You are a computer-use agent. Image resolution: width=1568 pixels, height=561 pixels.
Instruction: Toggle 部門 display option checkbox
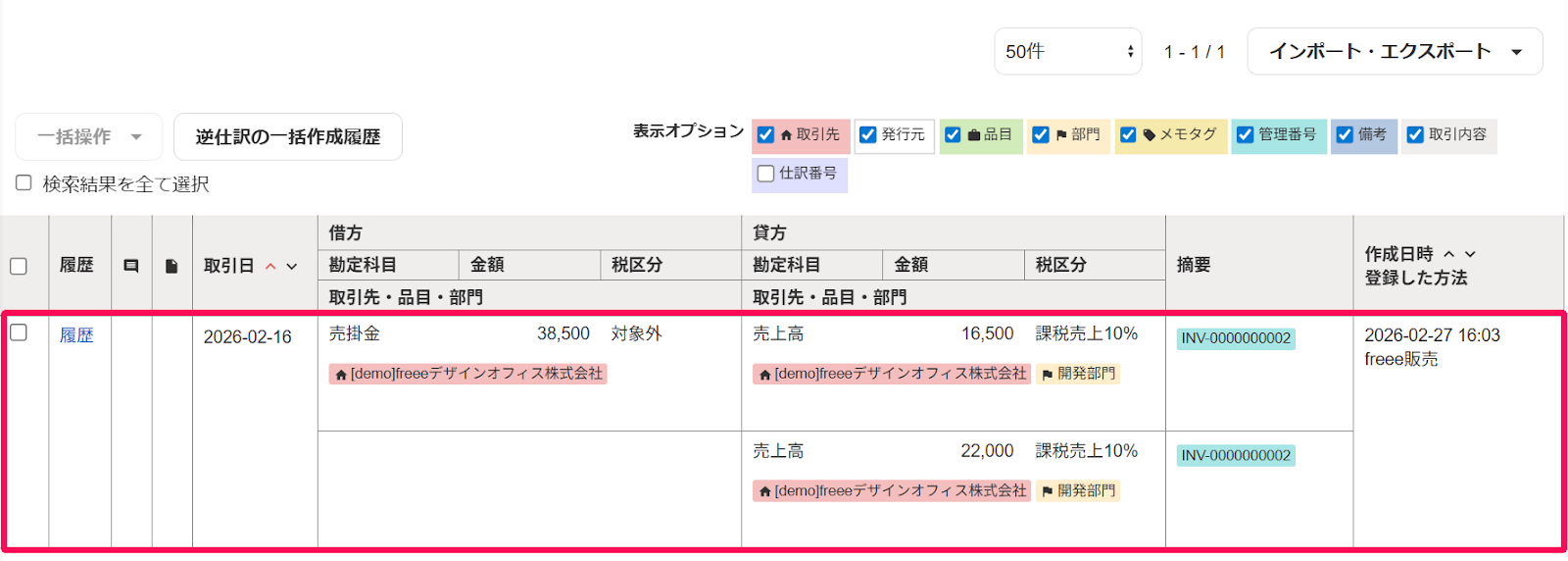(1041, 134)
